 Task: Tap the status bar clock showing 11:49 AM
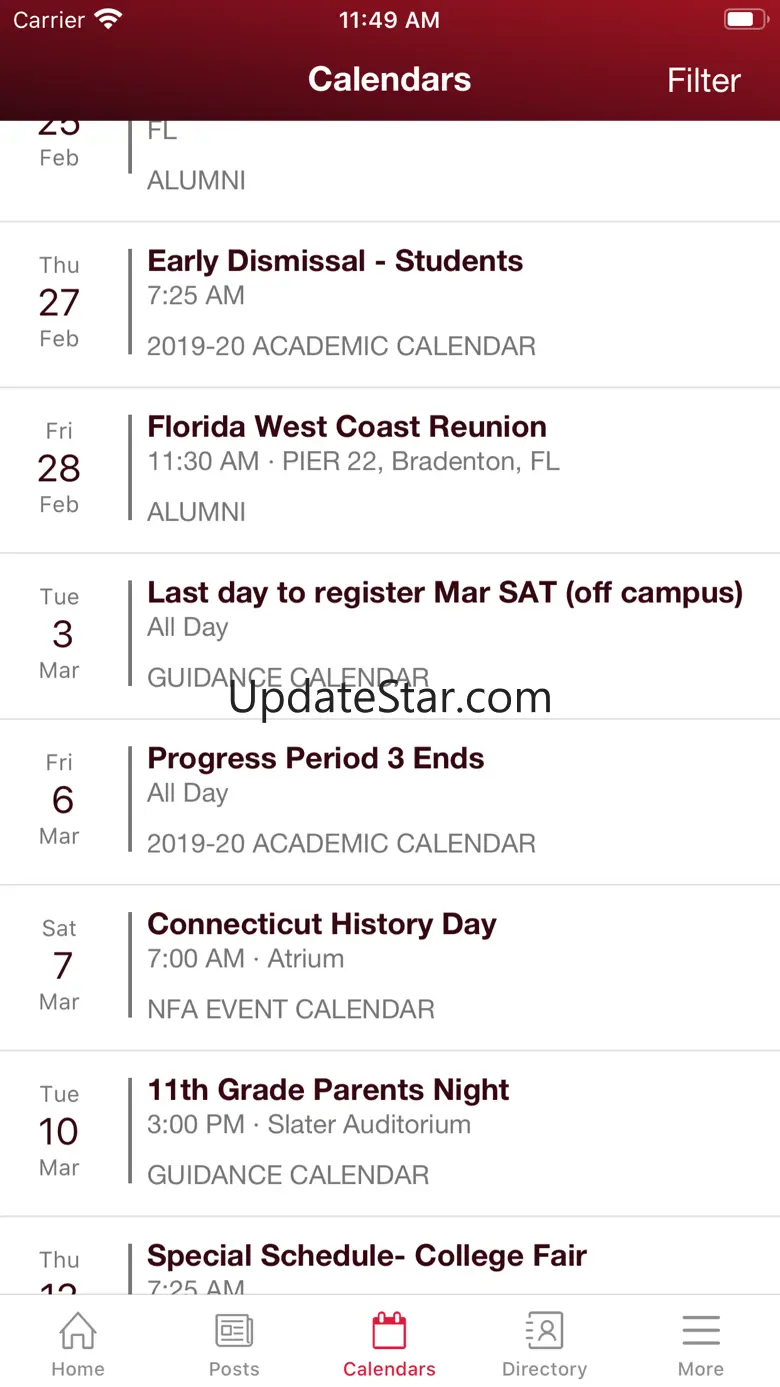coord(389,20)
